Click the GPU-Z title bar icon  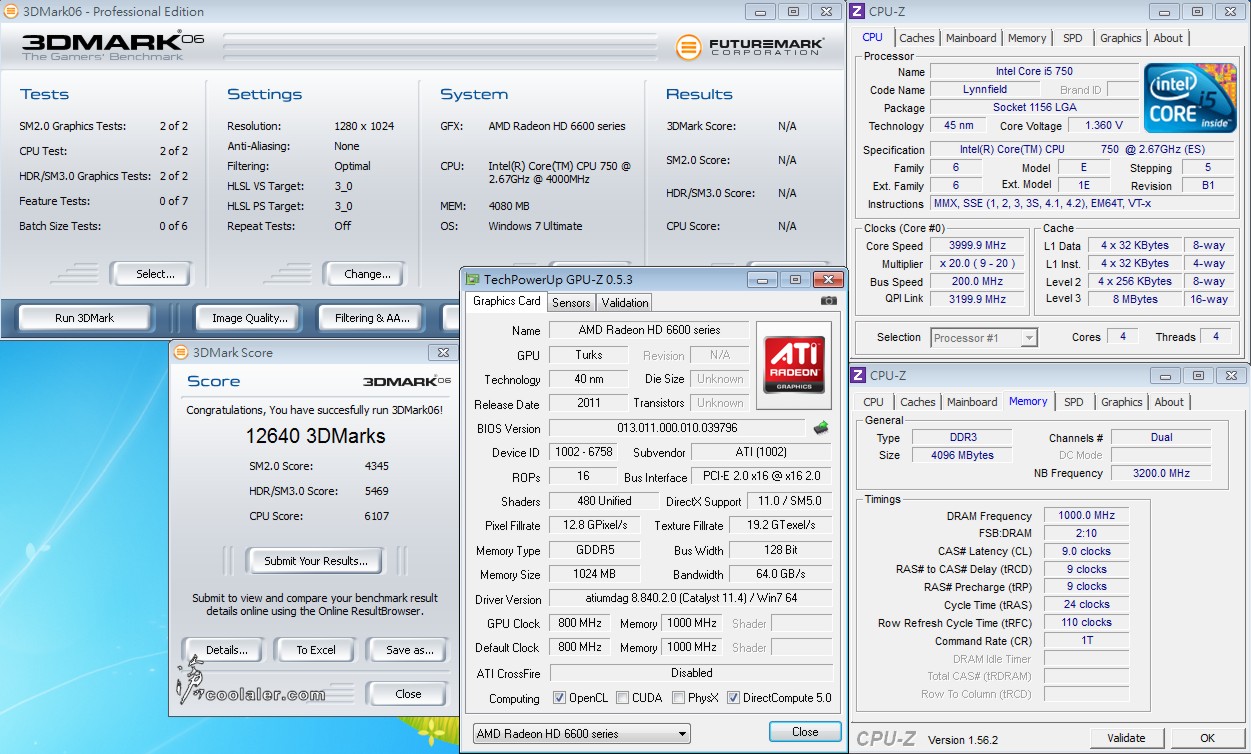473,279
